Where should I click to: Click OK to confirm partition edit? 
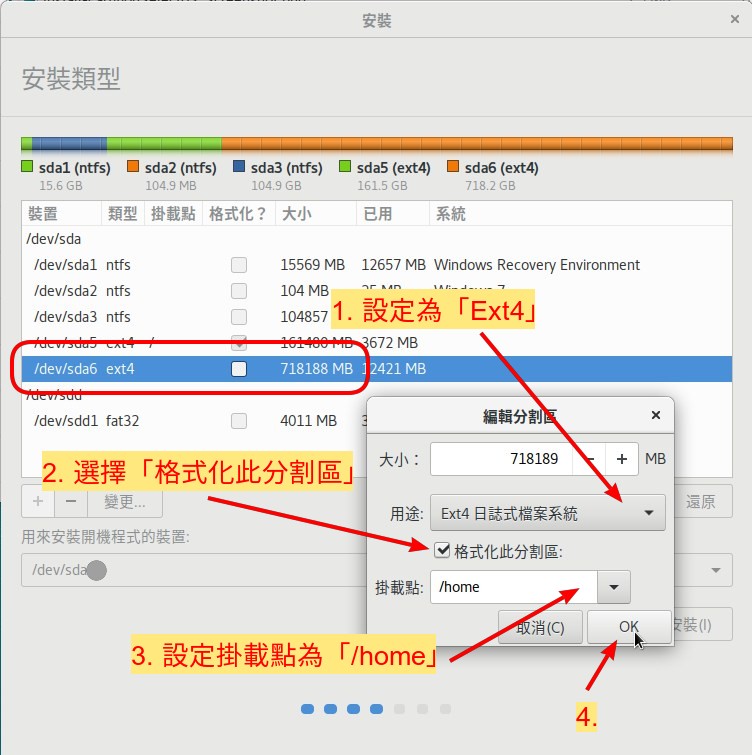(x=628, y=627)
